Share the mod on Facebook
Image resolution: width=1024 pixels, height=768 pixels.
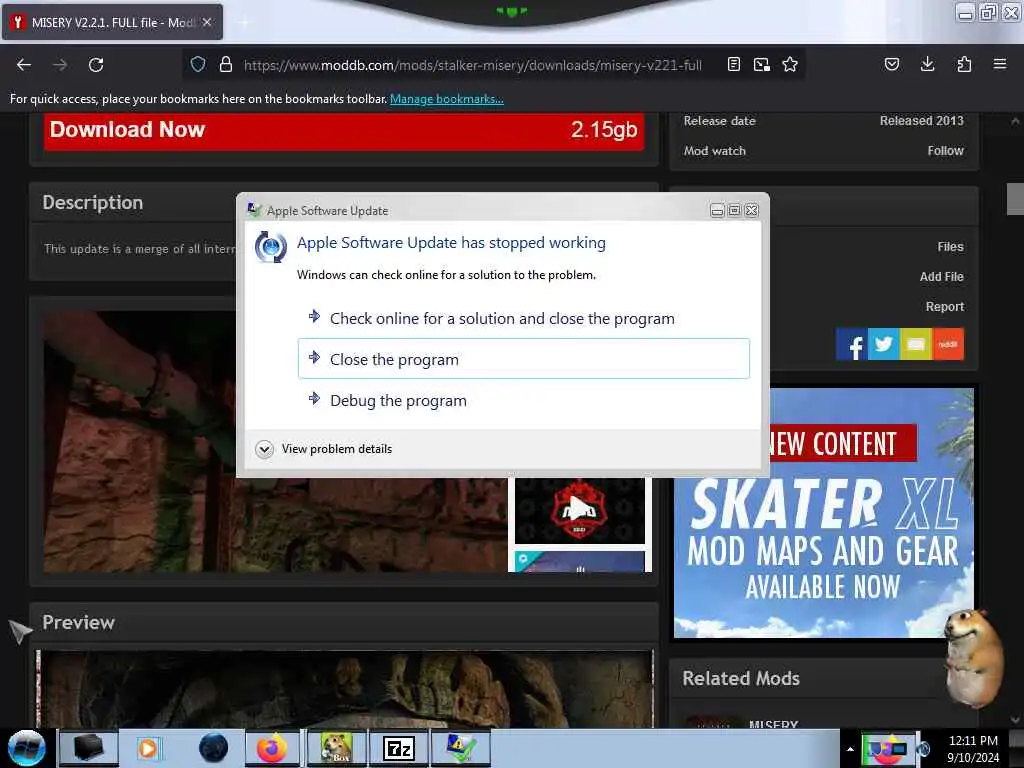852,344
